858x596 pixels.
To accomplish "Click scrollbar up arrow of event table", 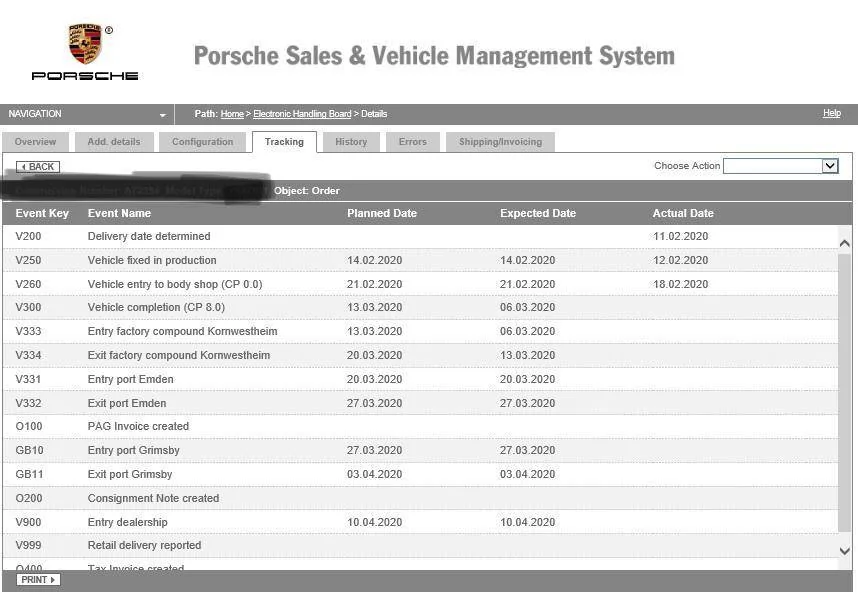I will coord(845,244).
